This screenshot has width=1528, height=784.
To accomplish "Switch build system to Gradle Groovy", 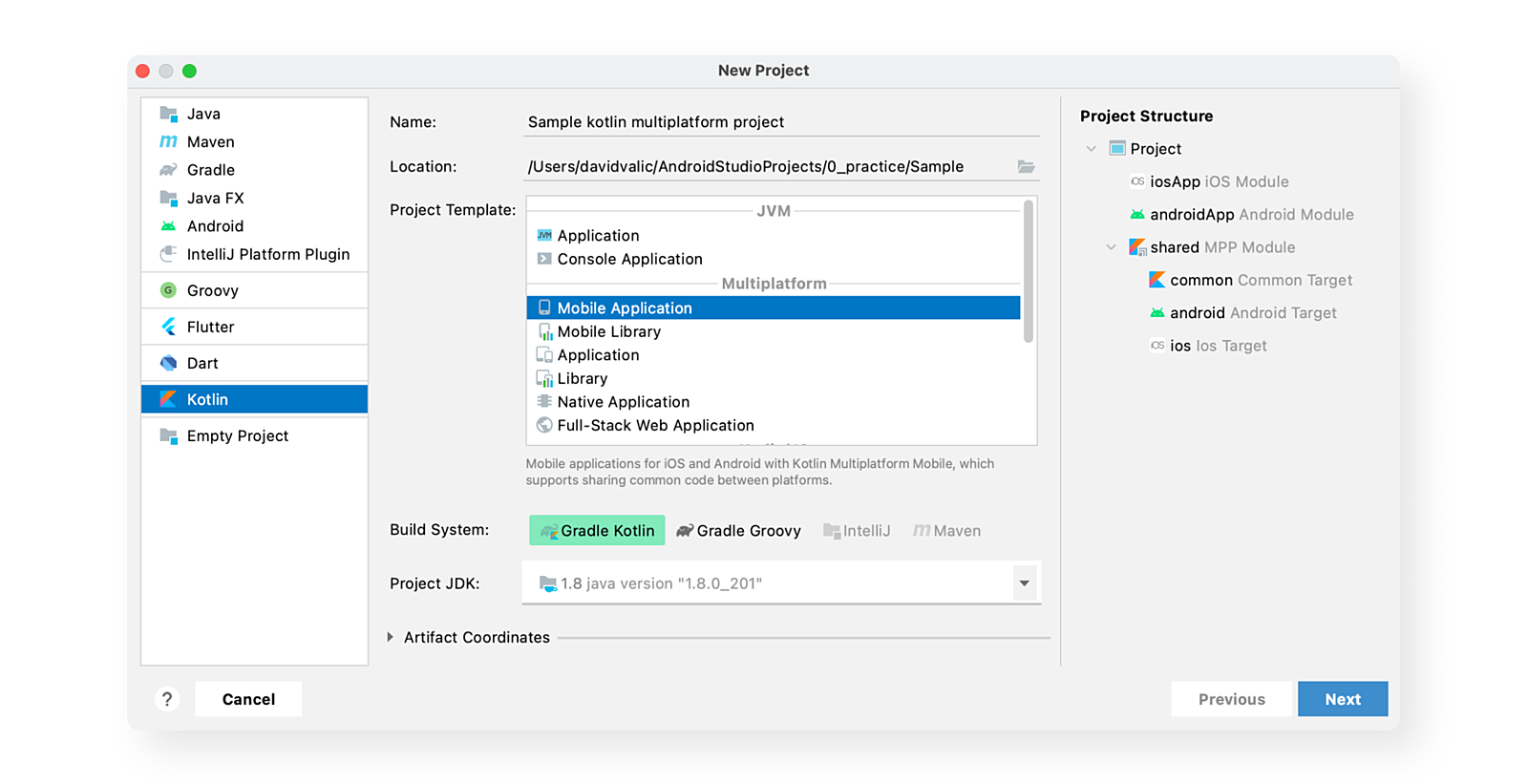I will (738, 531).
